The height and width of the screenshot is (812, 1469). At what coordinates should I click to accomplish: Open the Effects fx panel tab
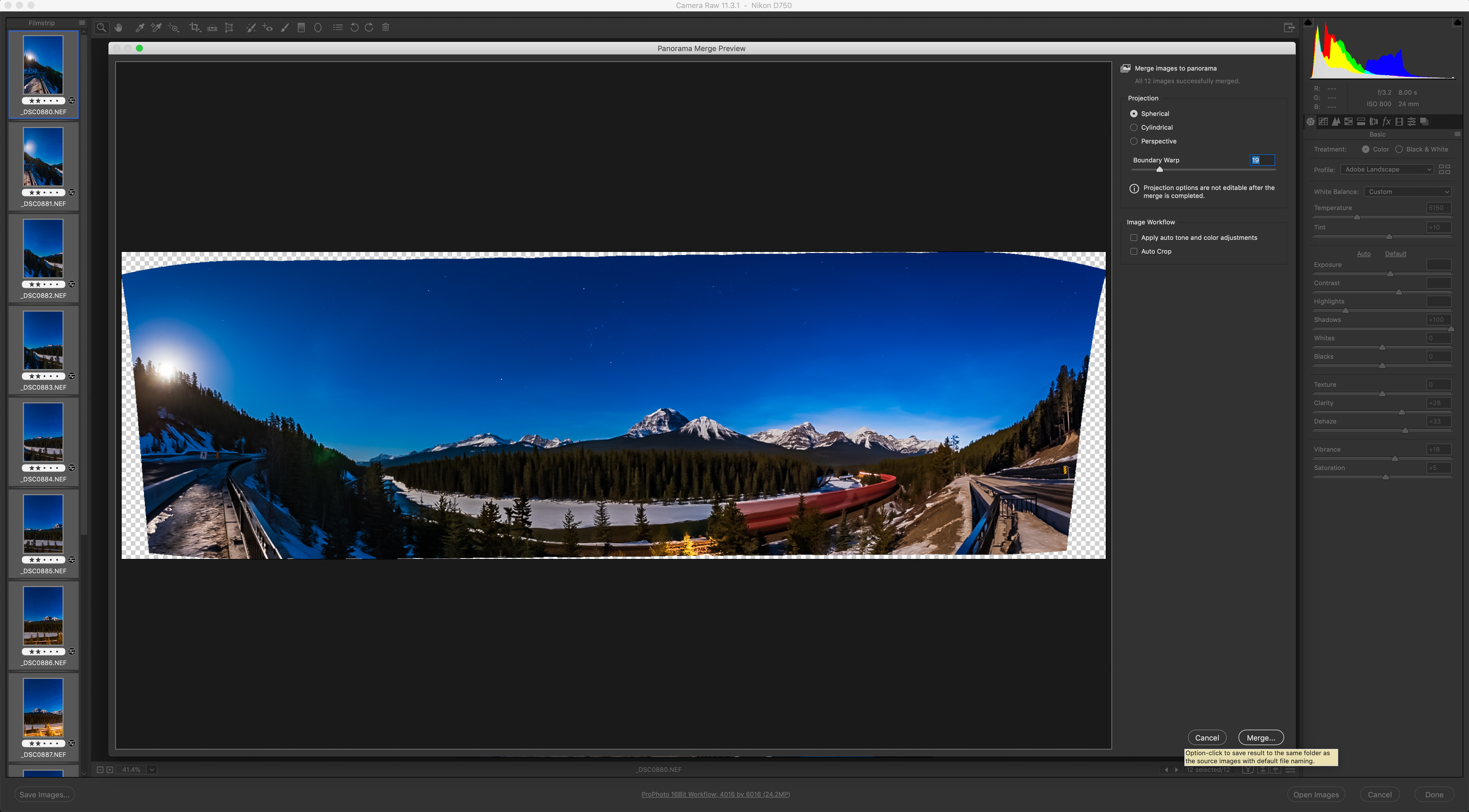[x=1386, y=121]
